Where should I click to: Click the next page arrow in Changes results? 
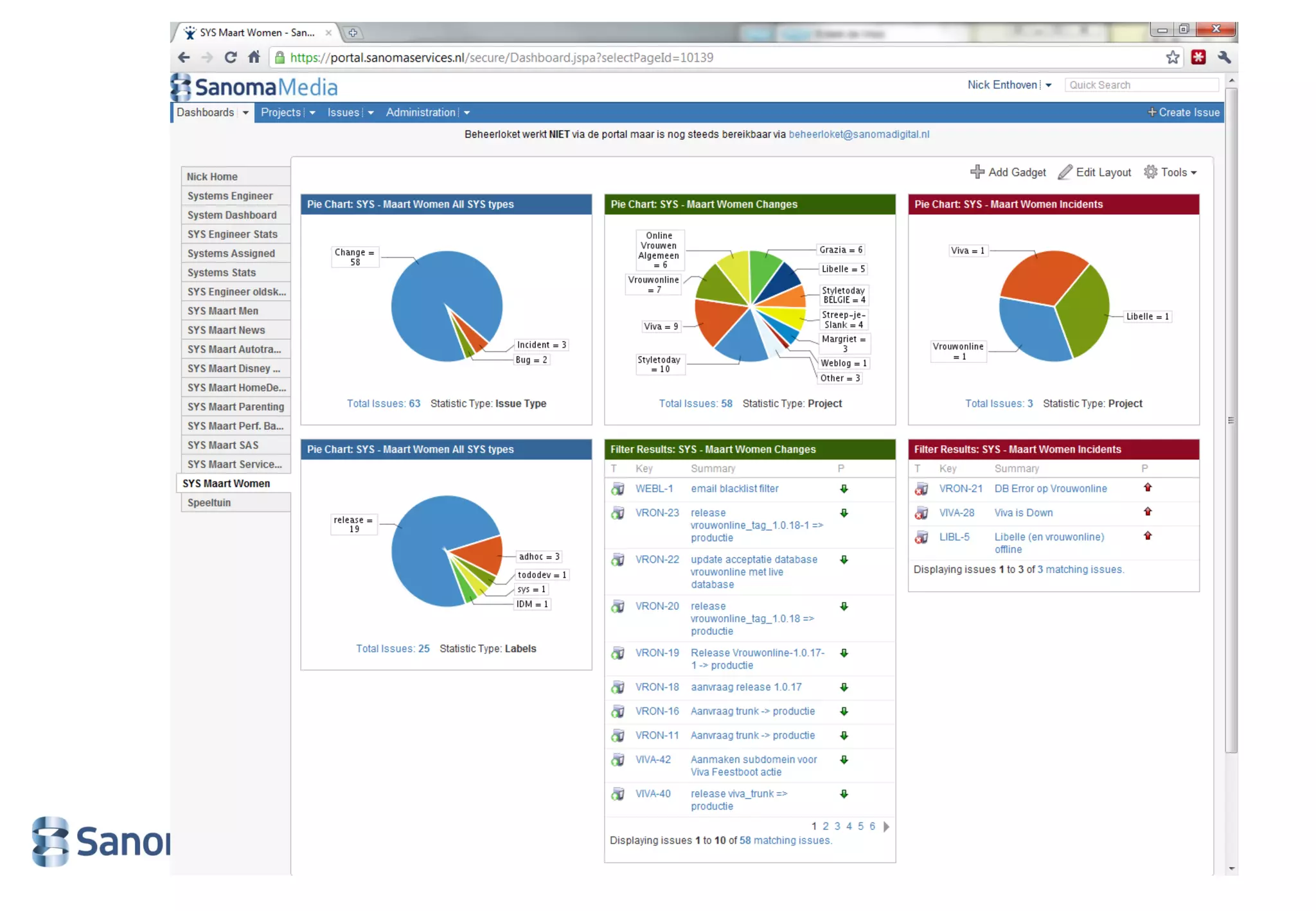887,827
